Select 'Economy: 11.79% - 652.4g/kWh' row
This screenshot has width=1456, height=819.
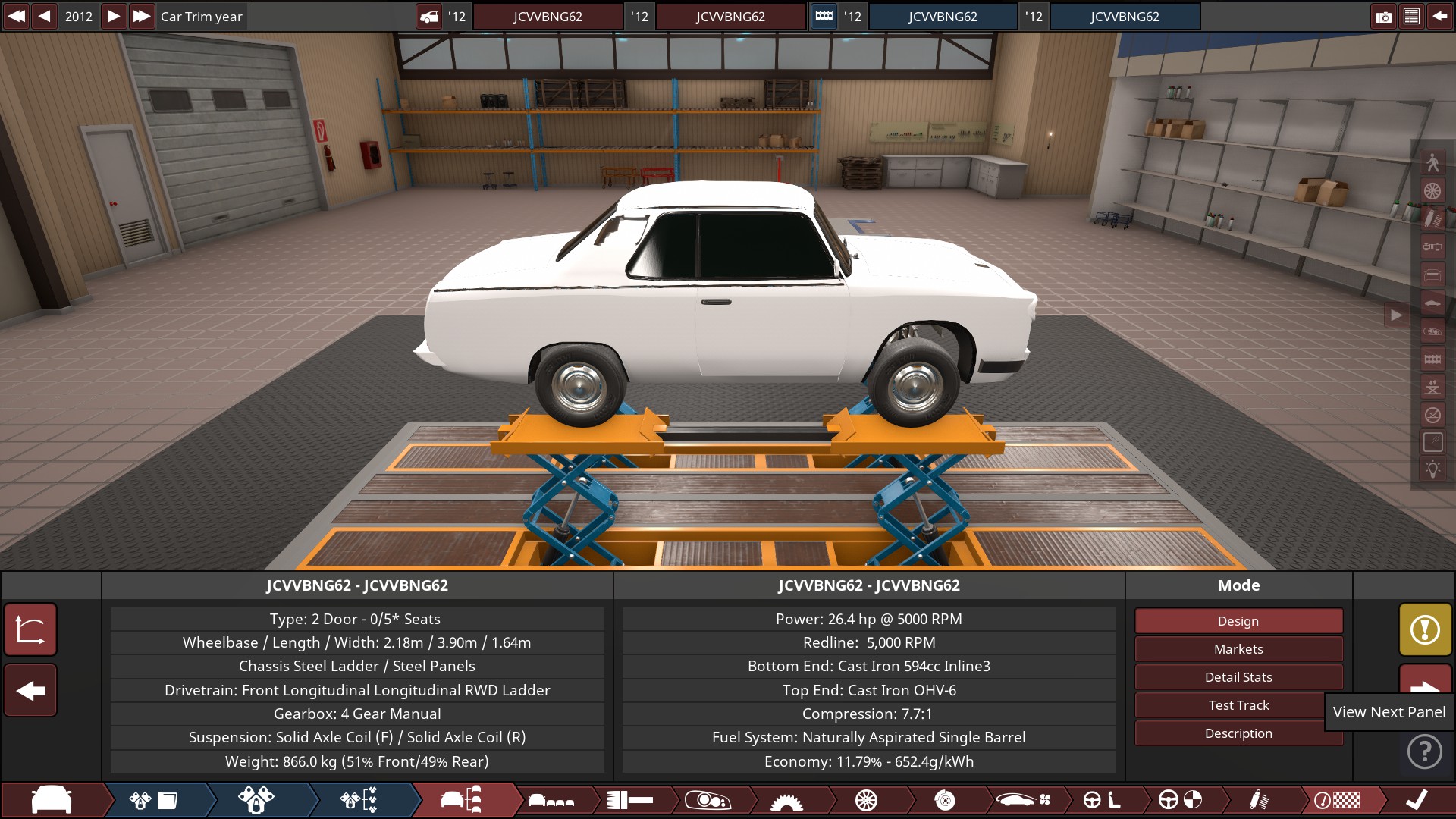coord(869,761)
